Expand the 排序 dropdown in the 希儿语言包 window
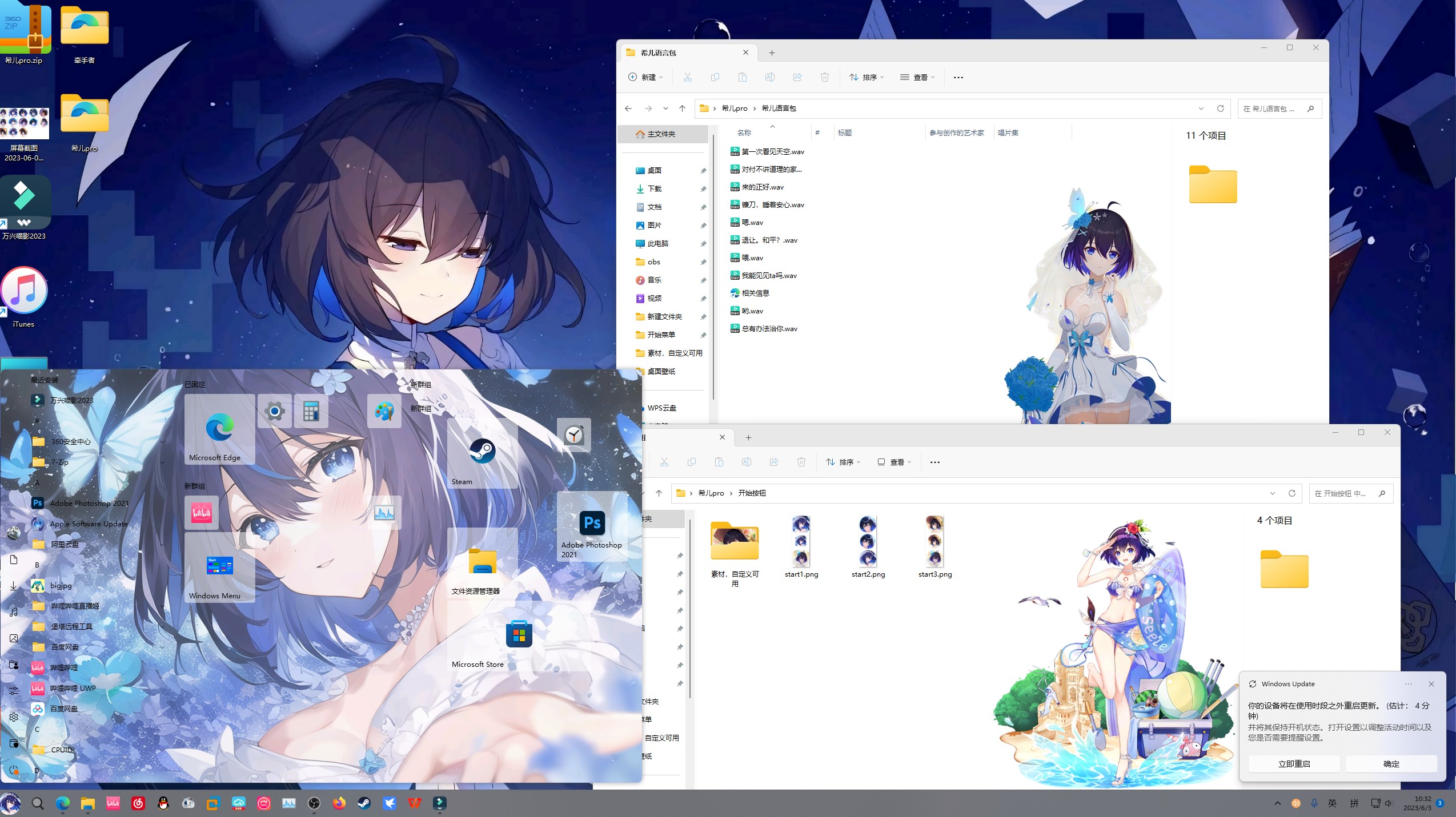Screen dimensions: 1456x817 coord(867,78)
